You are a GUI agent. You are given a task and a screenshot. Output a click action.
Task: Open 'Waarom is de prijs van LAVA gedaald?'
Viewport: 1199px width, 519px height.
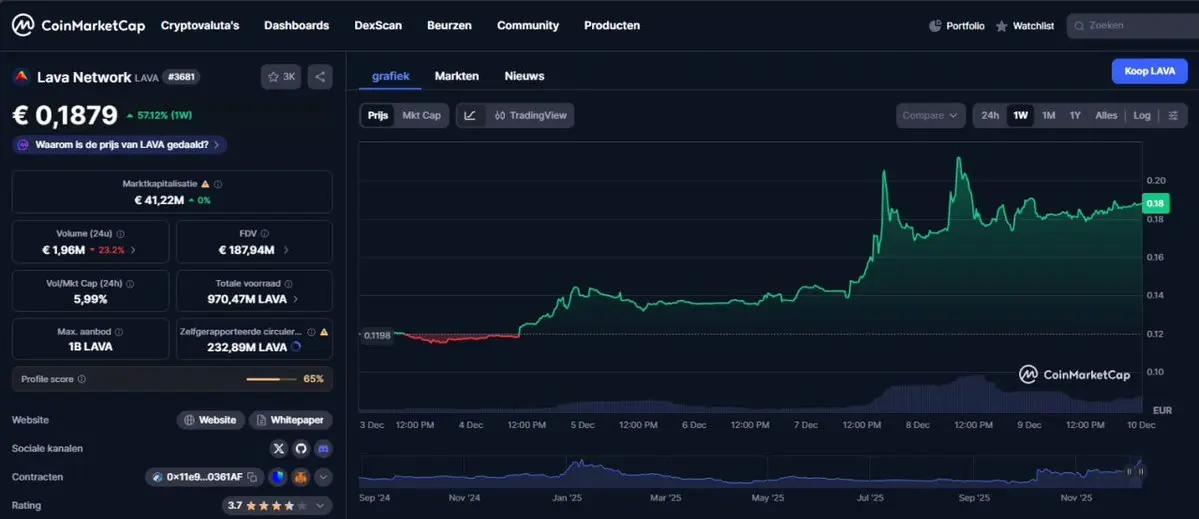coord(120,144)
